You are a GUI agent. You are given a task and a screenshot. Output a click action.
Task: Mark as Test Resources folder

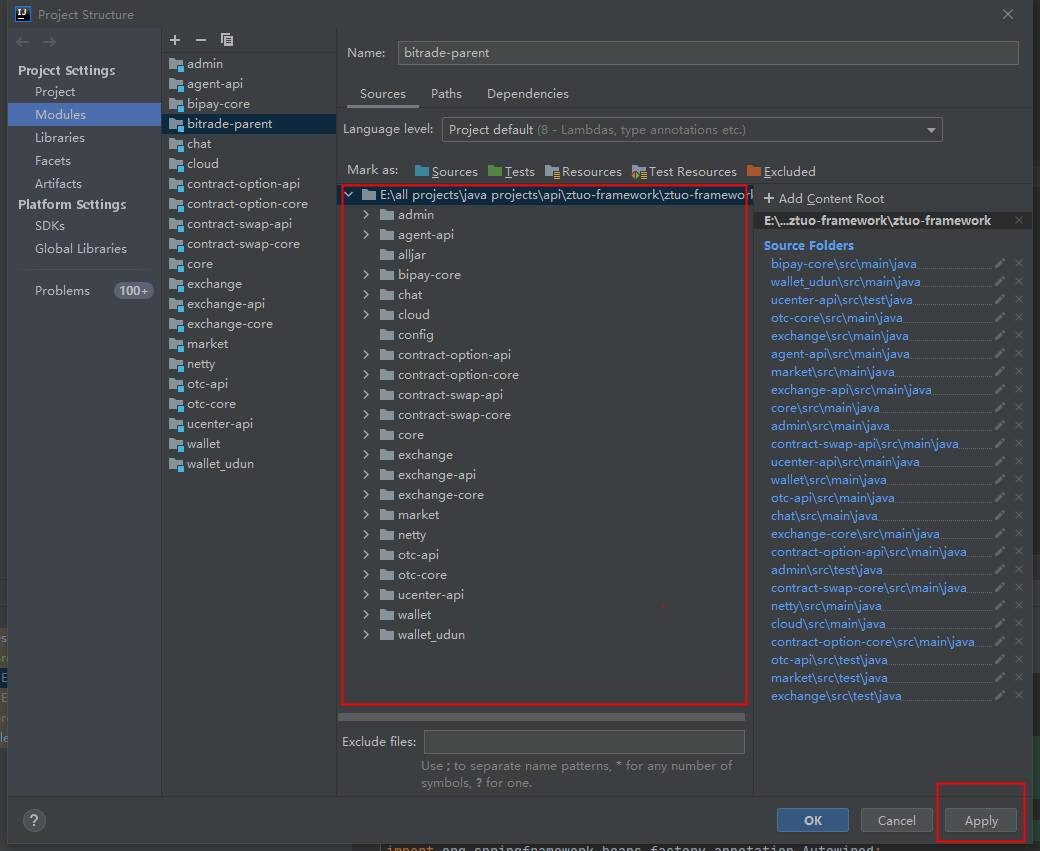tap(684, 172)
